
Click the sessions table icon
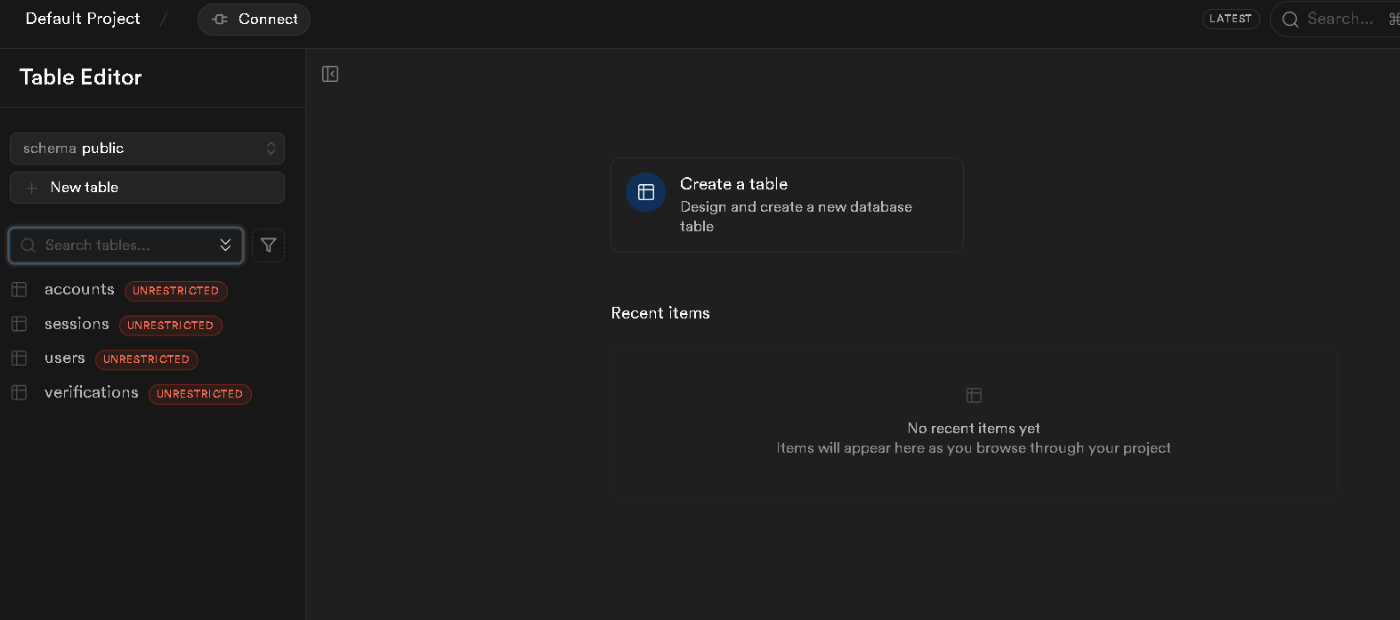click(19, 324)
